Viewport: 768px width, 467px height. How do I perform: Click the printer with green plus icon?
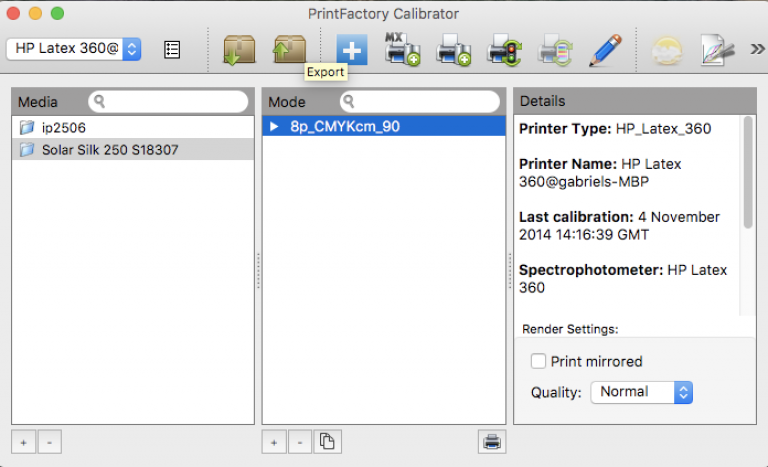[x=453, y=49]
